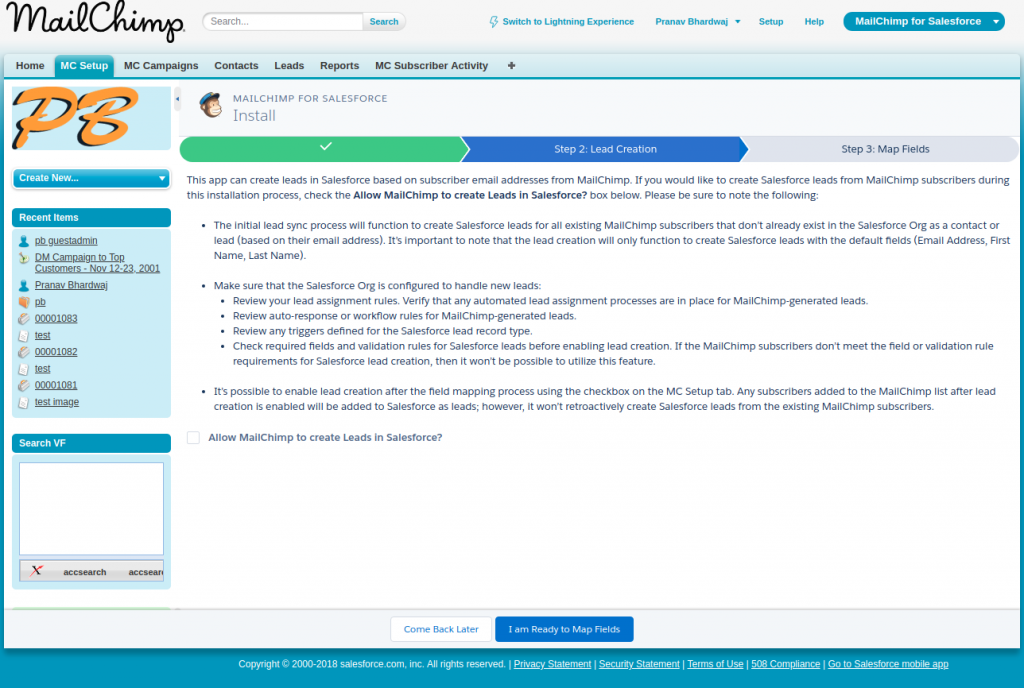The height and width of the screenshot is (688, 1024).
Task: Click I am Ready to Map Fields
Action: 564,629
